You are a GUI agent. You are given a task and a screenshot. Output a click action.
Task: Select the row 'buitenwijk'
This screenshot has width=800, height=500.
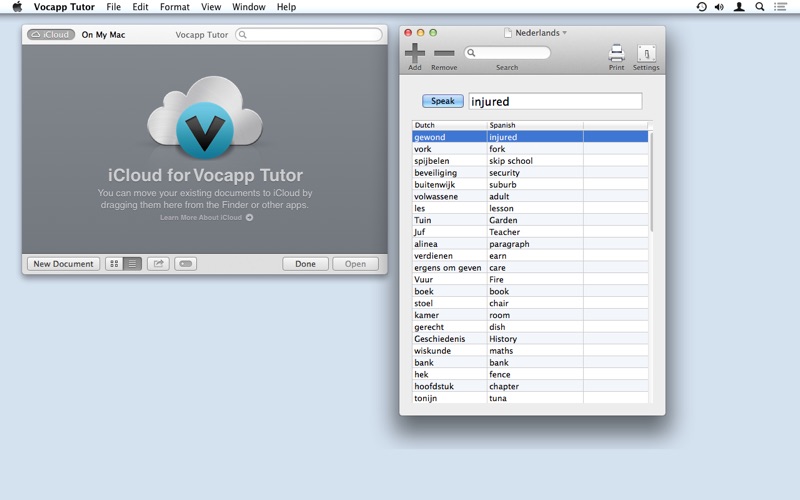coord(530,184)
